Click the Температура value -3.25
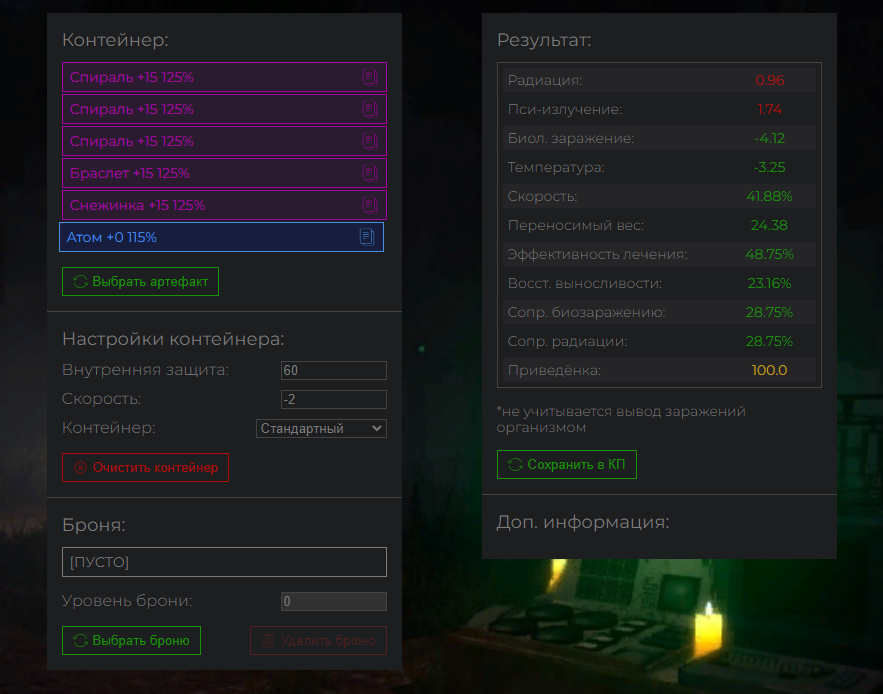This screenshot has width=883, height=694. coord(769,167)
